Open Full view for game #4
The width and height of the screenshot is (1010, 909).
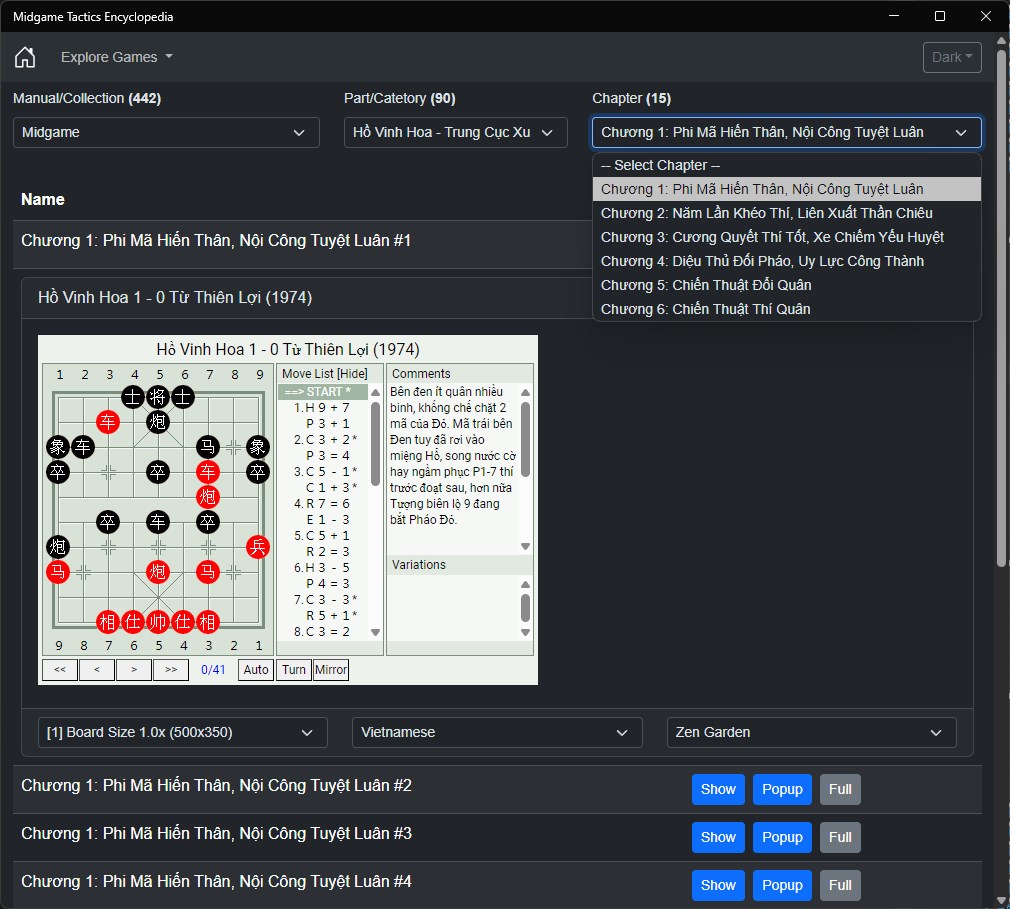coord(840,885)
